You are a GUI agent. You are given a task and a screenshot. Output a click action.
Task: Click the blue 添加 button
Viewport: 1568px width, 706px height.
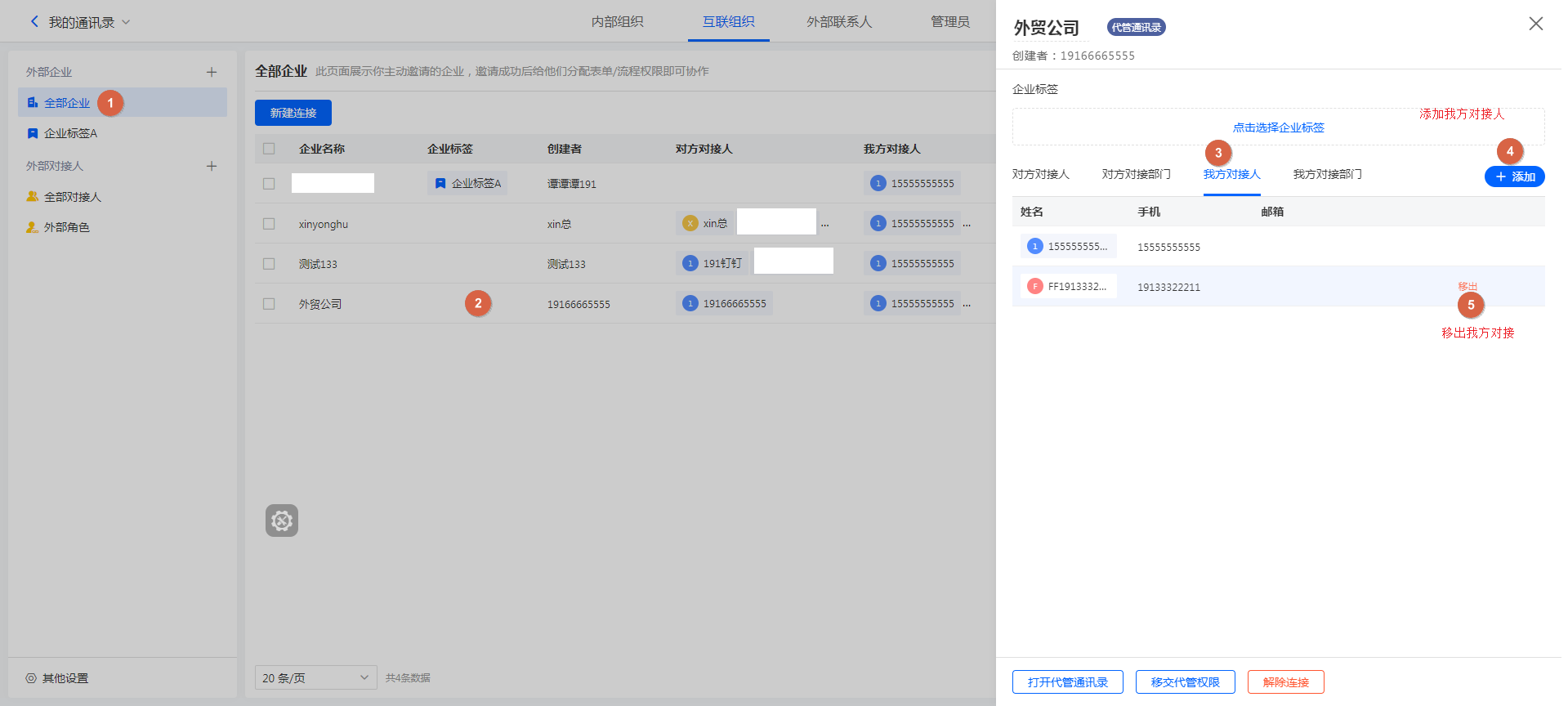(1514, 176)
